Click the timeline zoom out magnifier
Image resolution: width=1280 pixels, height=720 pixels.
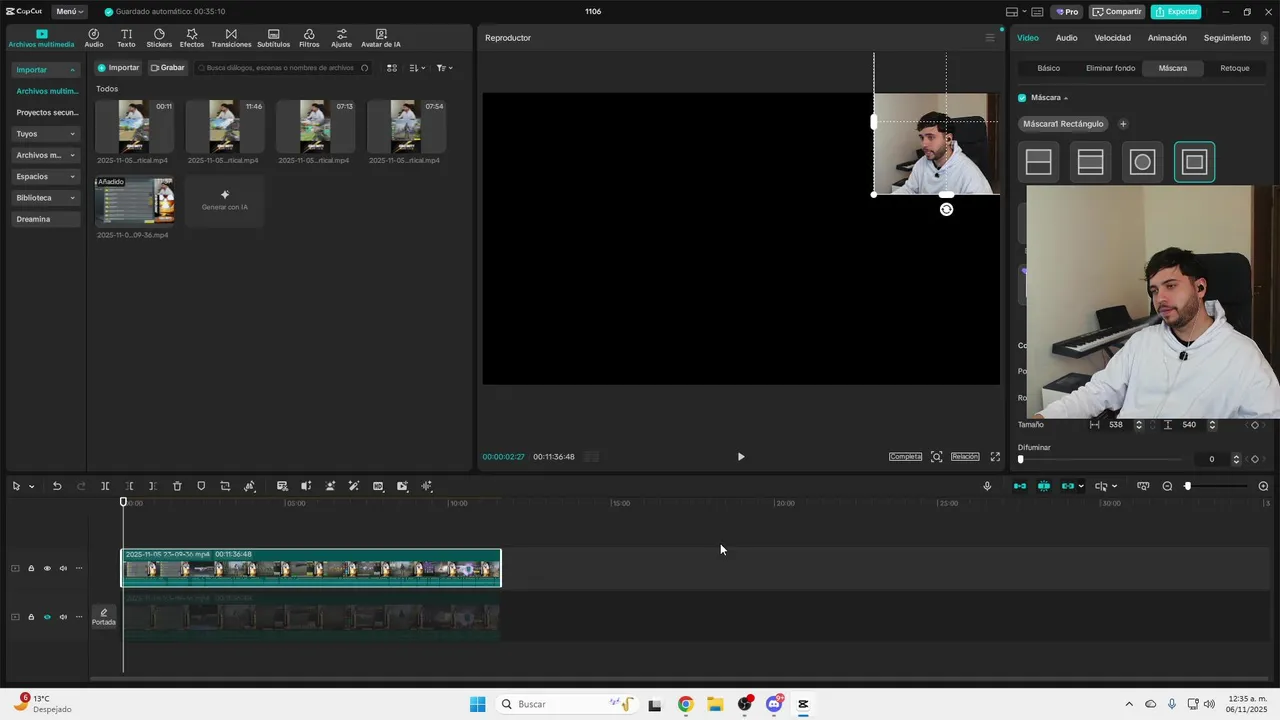point(1167,486)
